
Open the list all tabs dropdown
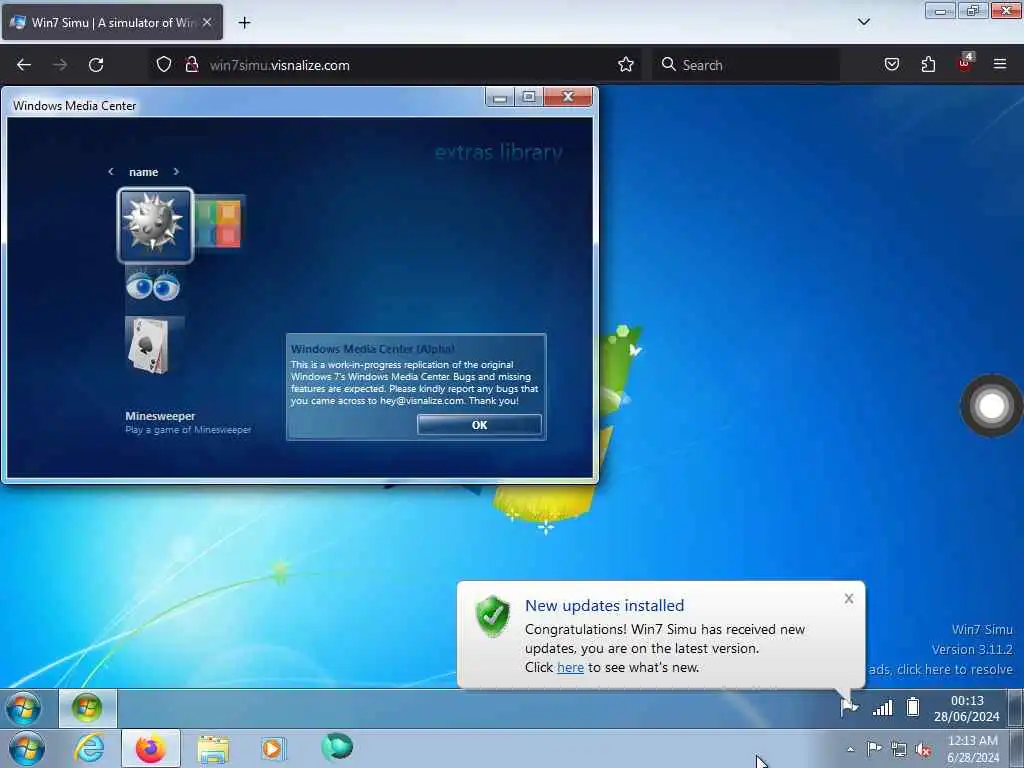(864, 22)
